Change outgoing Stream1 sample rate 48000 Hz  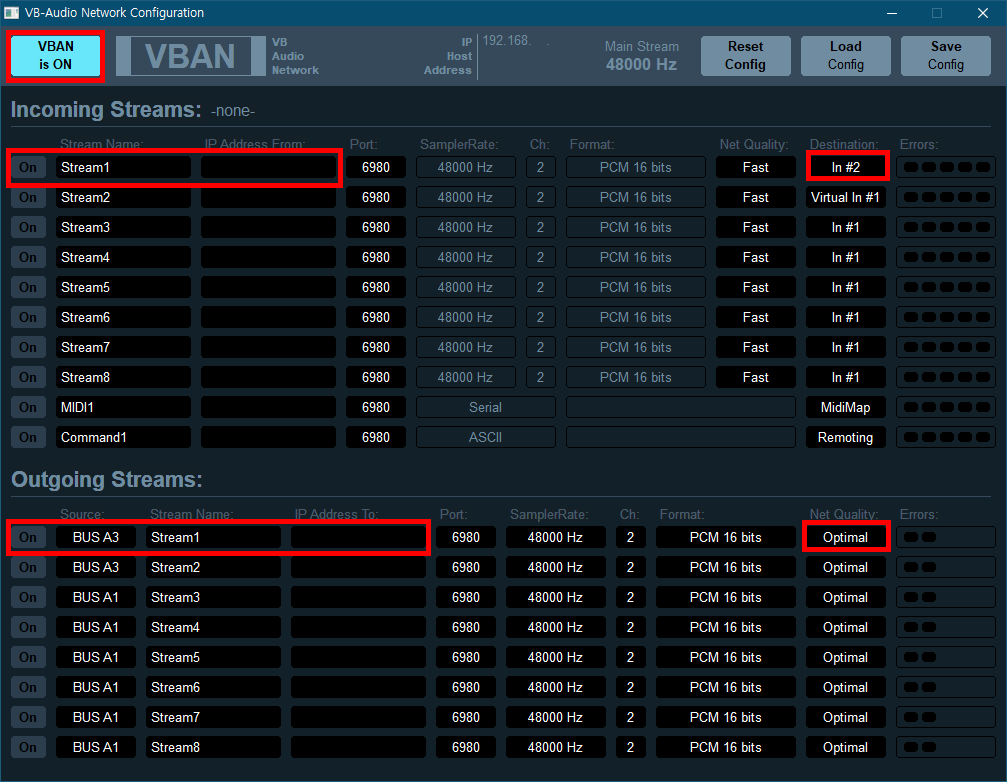[556, 537]
